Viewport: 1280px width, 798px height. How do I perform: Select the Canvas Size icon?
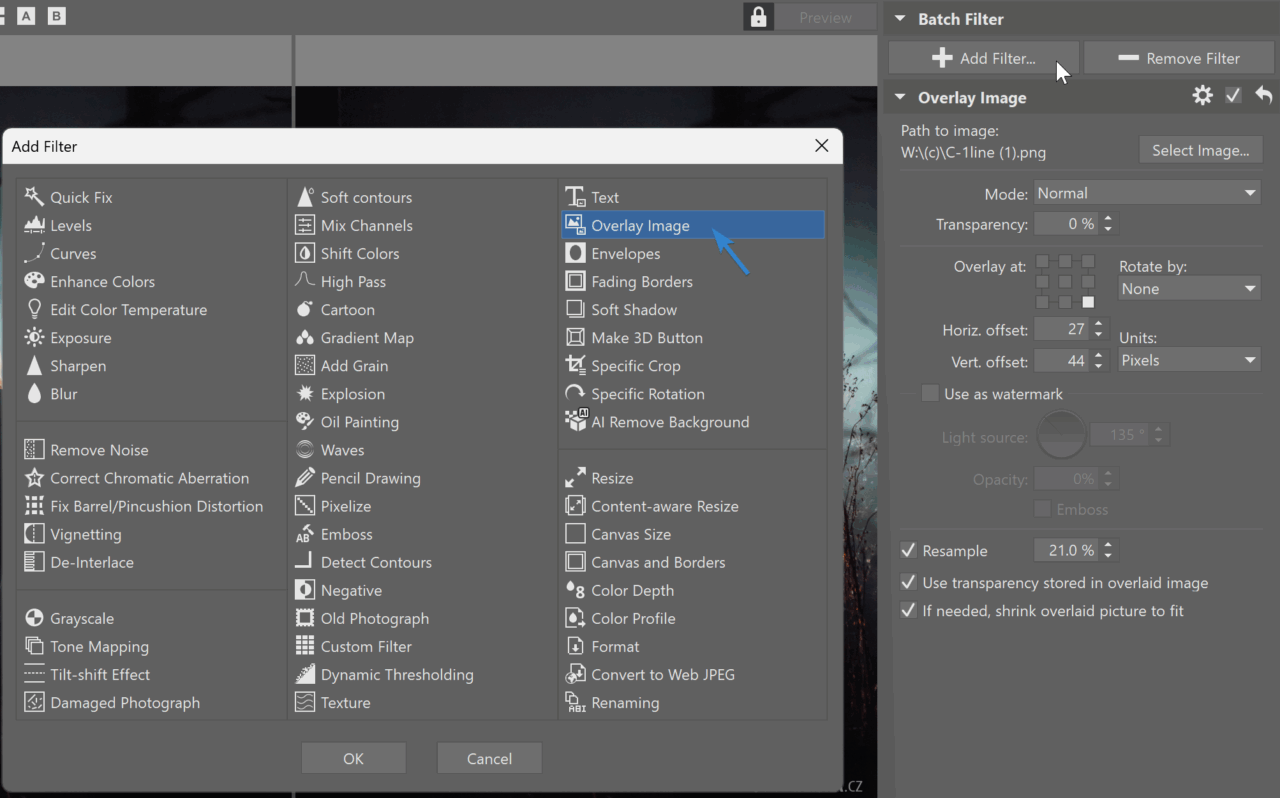click(575, 534)
